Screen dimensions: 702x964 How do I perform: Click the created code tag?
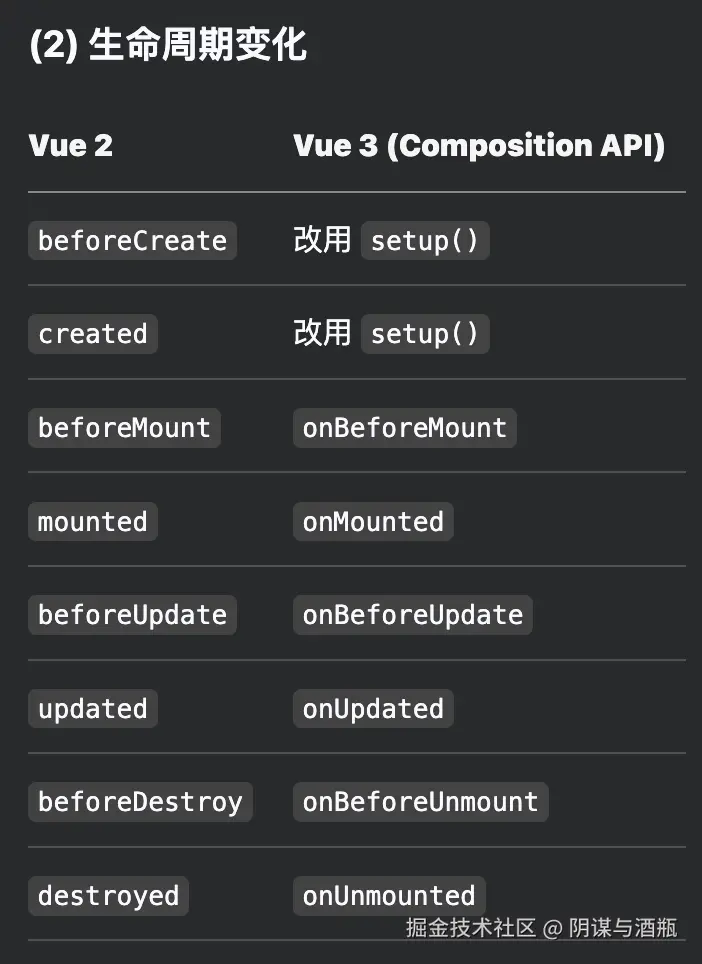pyautogui.click(x=92, y=334)
